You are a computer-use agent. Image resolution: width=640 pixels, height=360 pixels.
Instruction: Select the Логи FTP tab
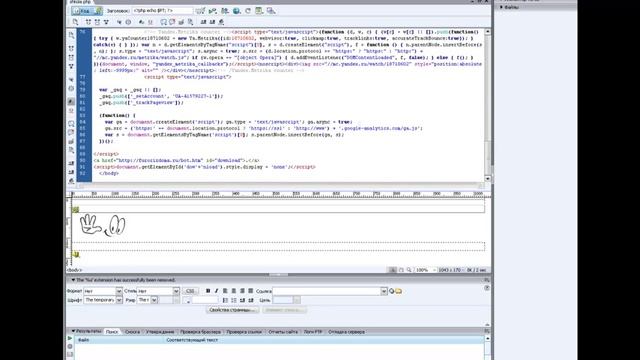click(x=313, y=332)
